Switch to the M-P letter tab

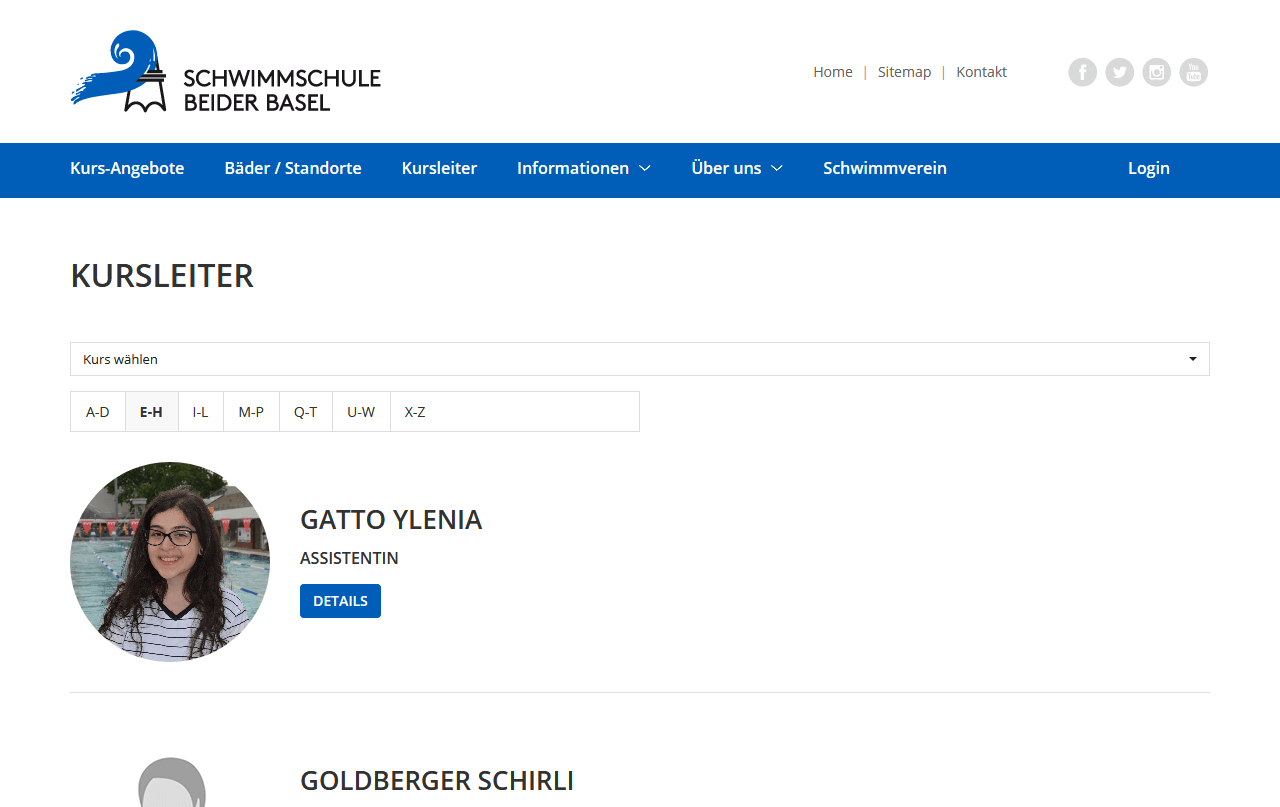pos(251,412)
